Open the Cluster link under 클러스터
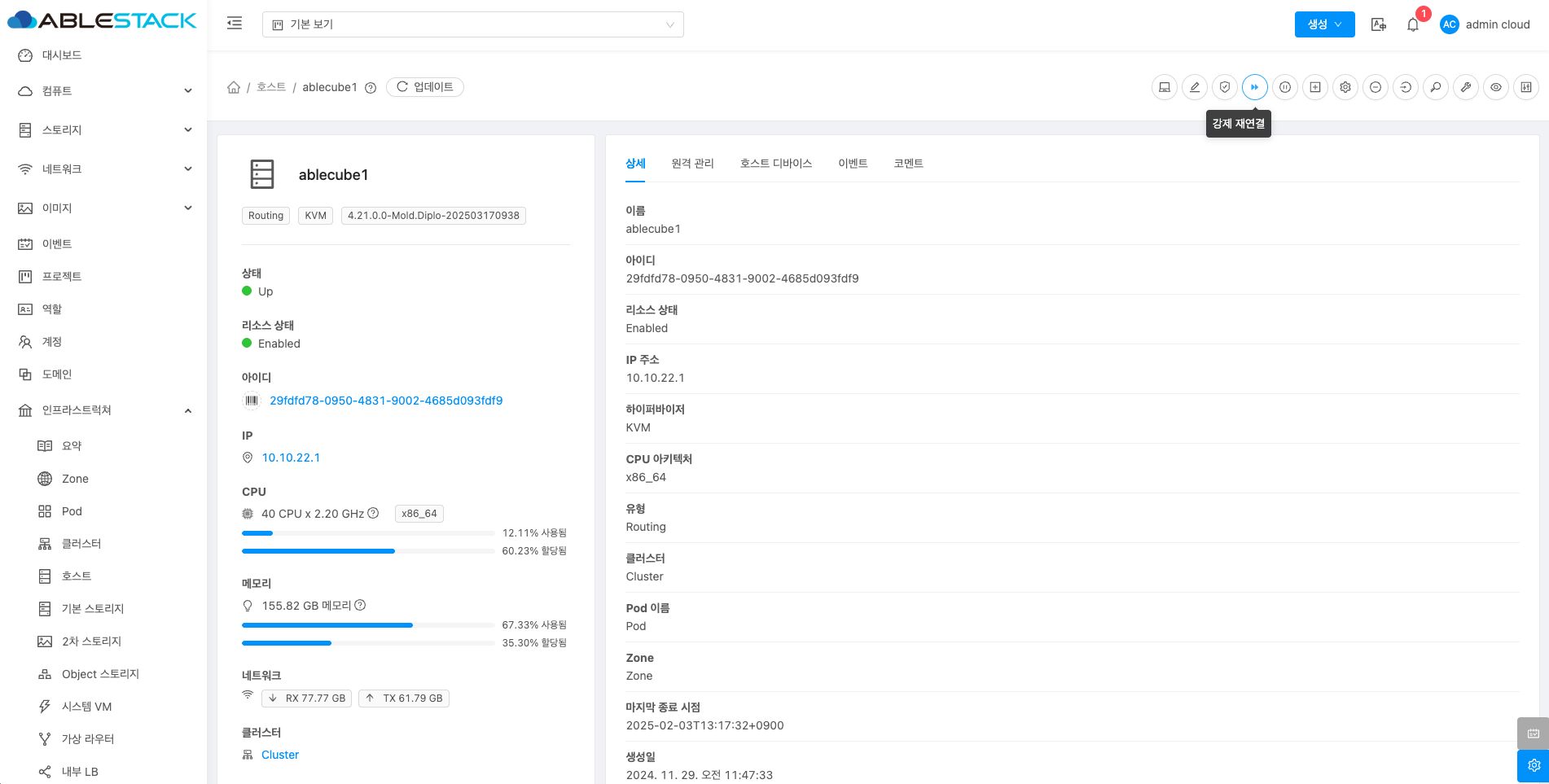 pos(280,755)
